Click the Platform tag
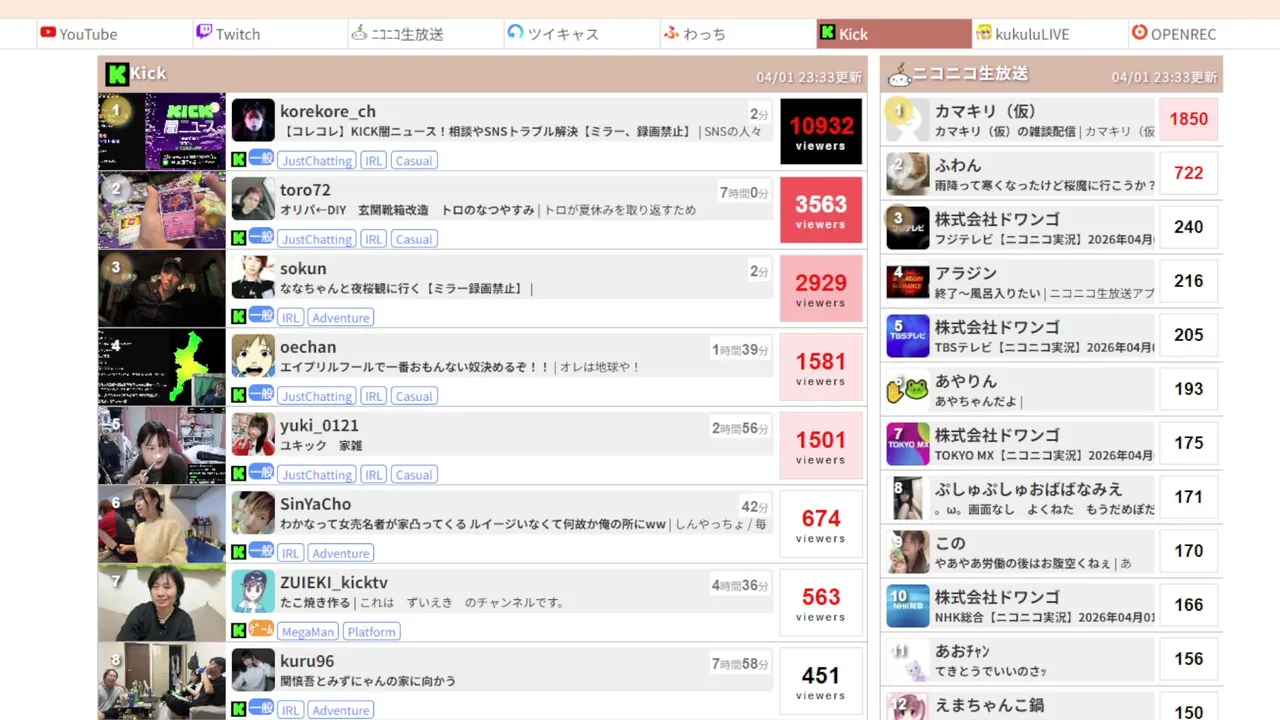This screenshot has height=720, width=1280. (372, 631)
